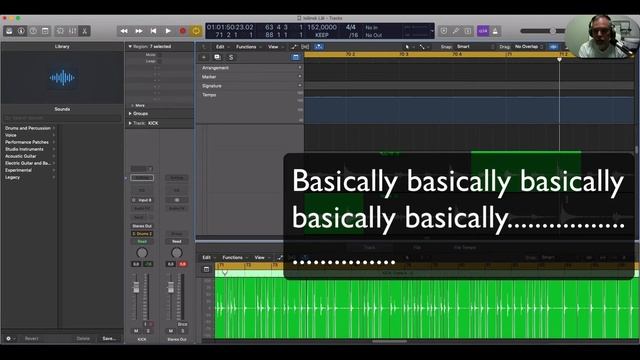Click the Duplicate Track button
Viewport: 640px width, 360px height.
click(x=217, y=58)
